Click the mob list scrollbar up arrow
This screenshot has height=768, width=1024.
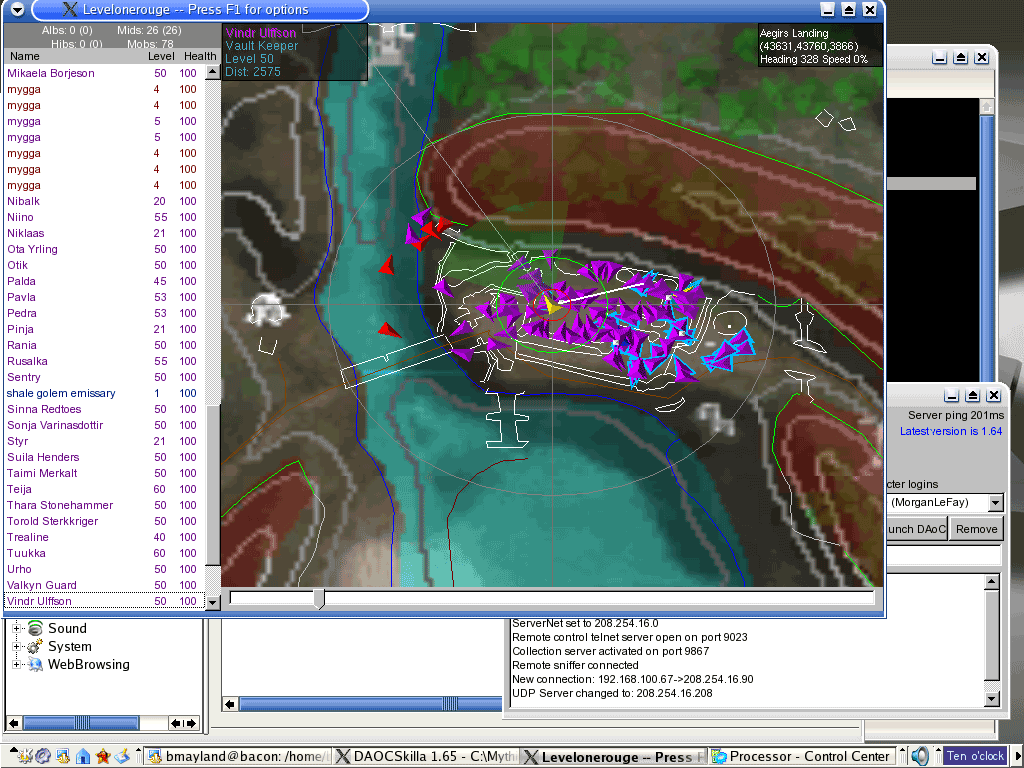tap(213, 72)
